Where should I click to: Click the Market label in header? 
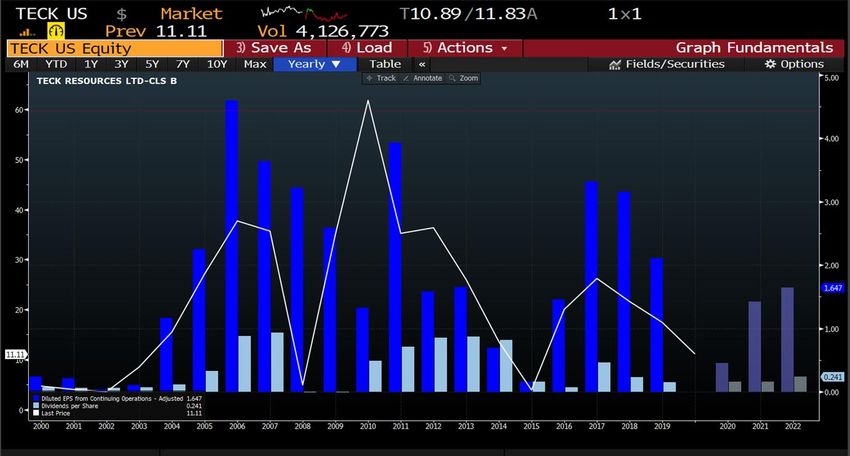click(x=191, y=14)
